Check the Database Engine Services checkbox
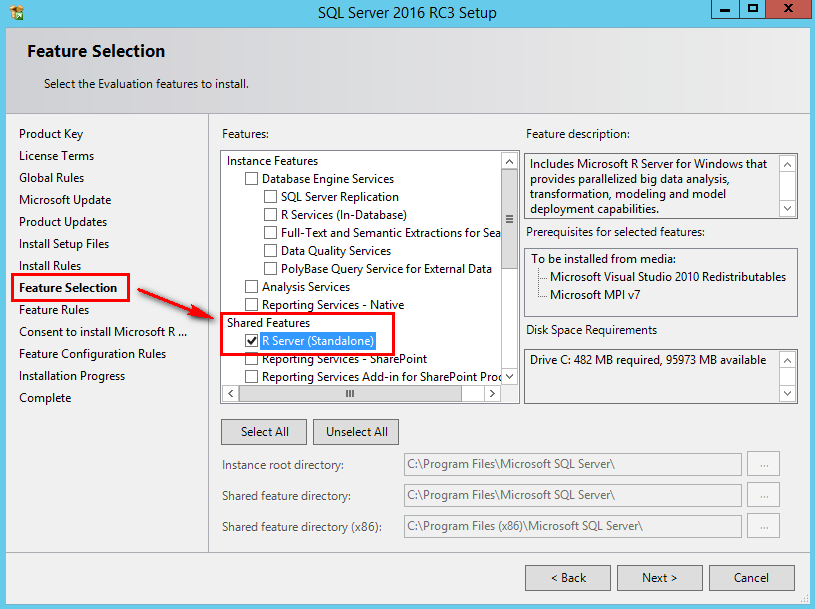 point(252,179)
